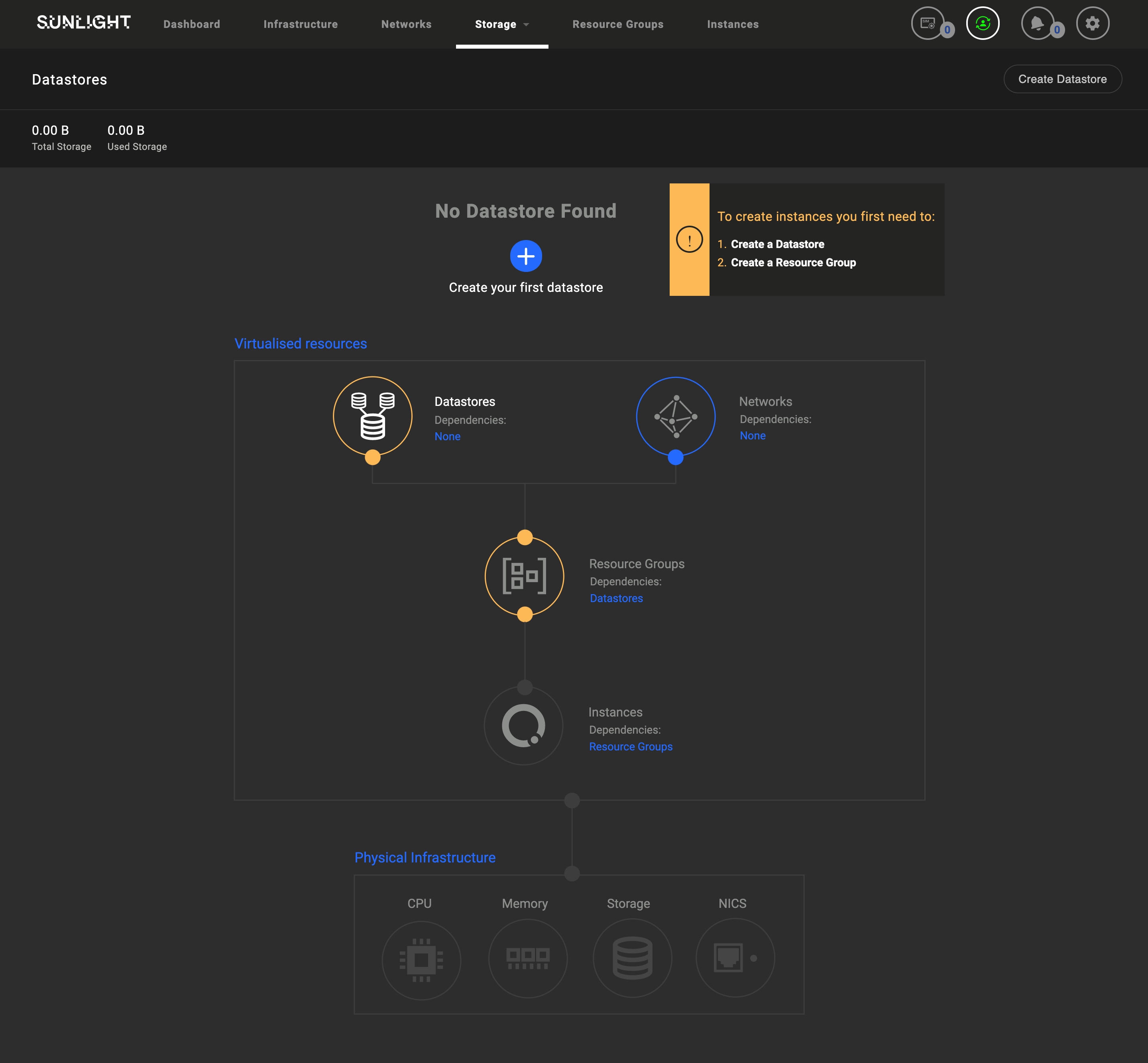1148x1063 pixels.
Task: Click the NICS label
Action: point(732,904)
